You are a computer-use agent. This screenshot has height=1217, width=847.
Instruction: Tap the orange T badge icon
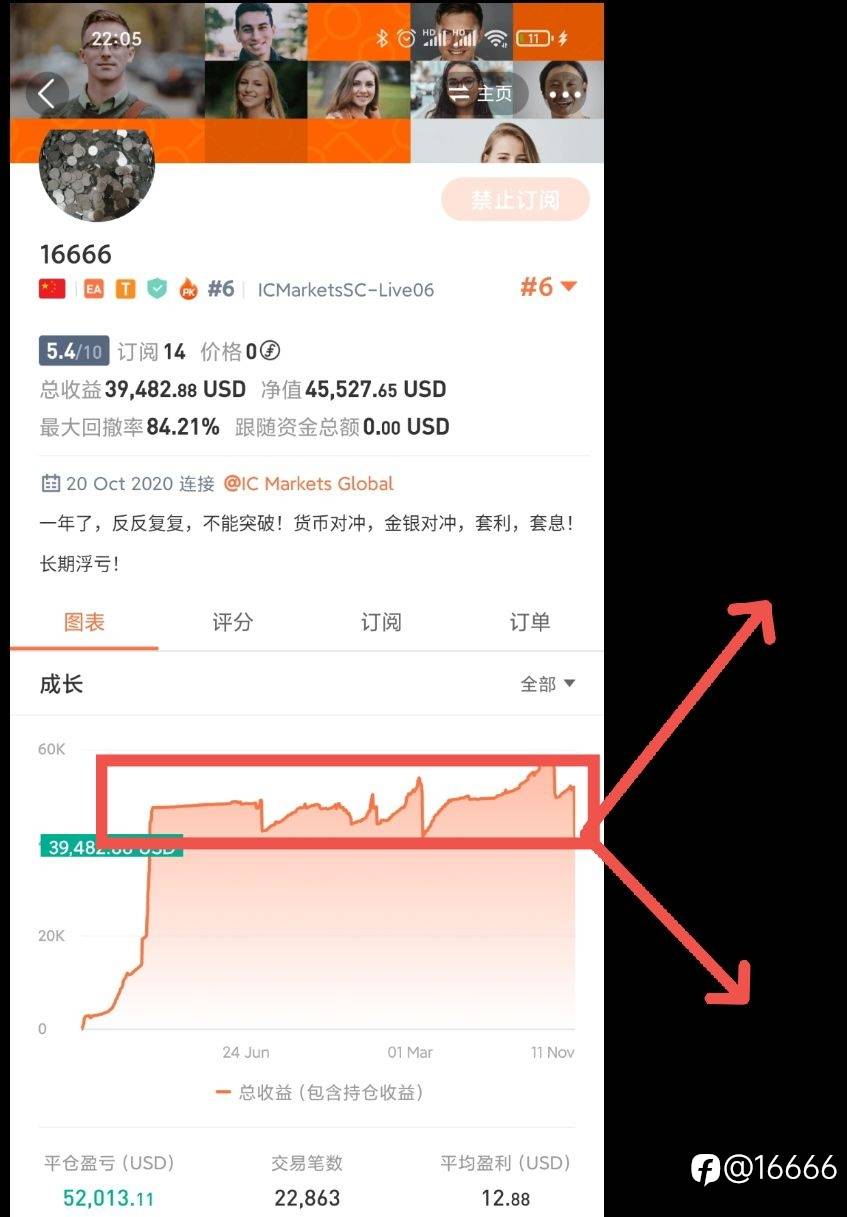point(125,289)
